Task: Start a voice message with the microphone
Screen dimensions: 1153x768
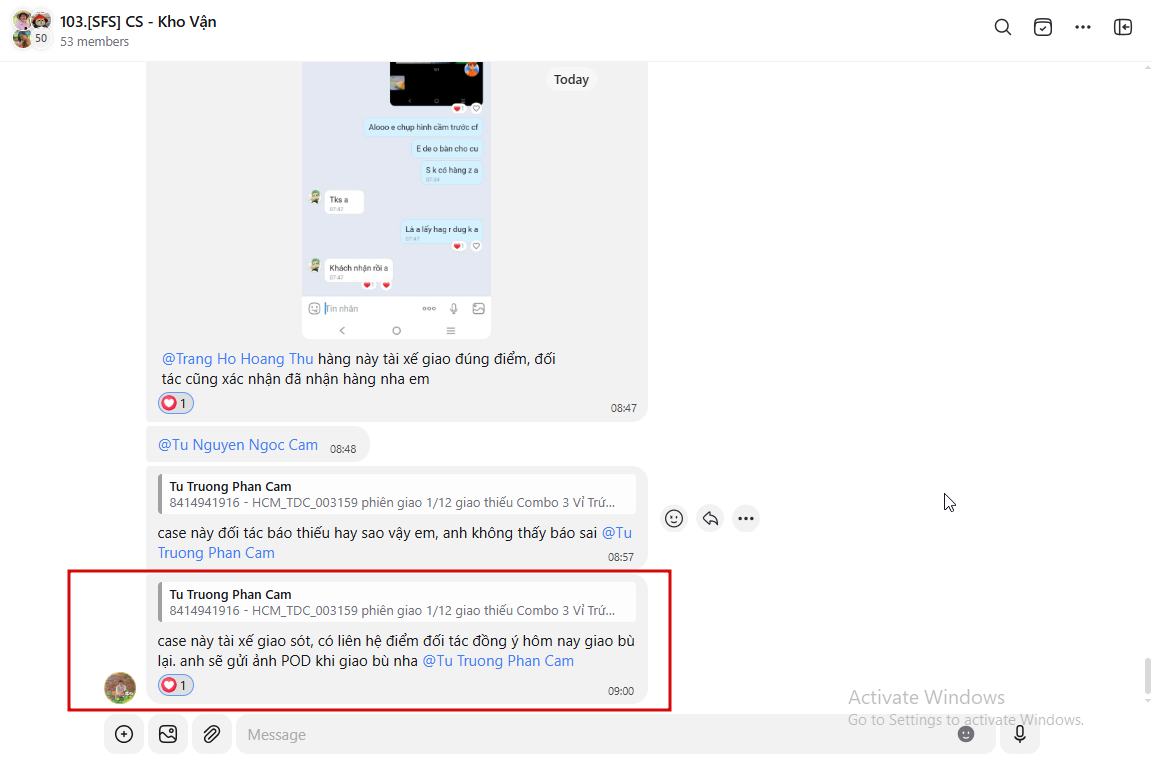Action: pyautogui.click(x=1020, y=734)
